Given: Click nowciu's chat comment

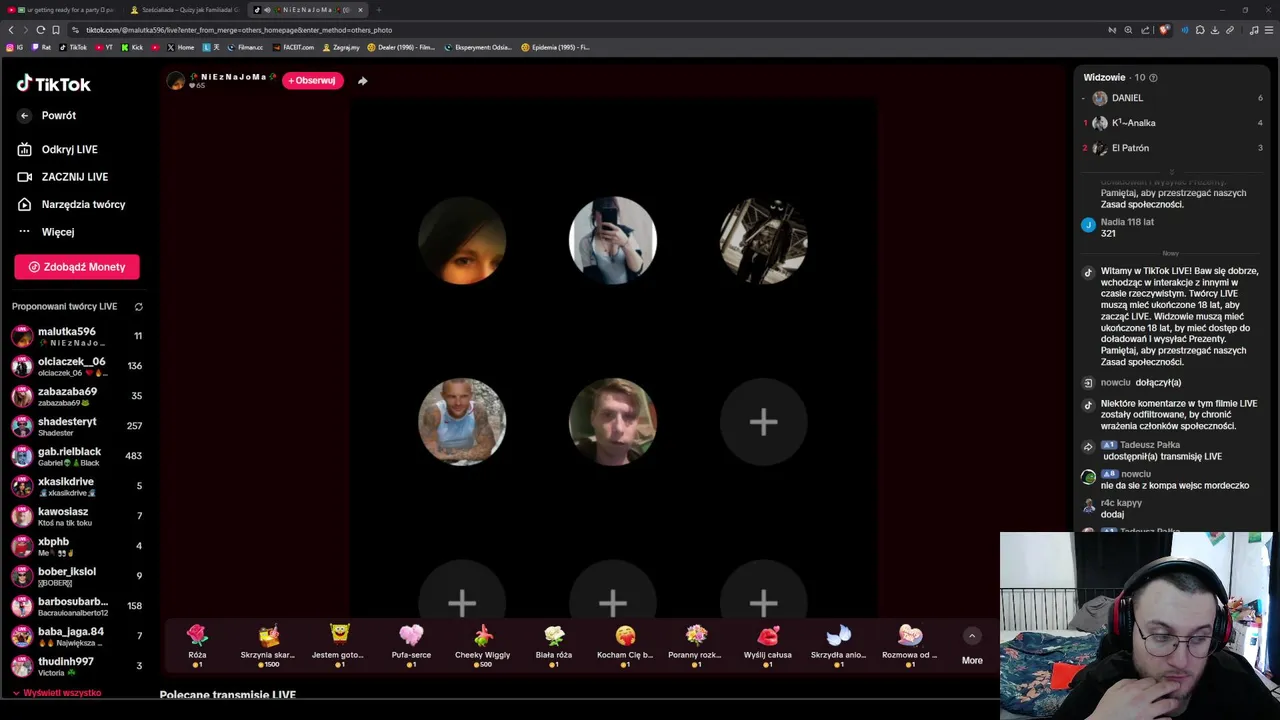Looking at the screenshot, I should [1174, 485].
